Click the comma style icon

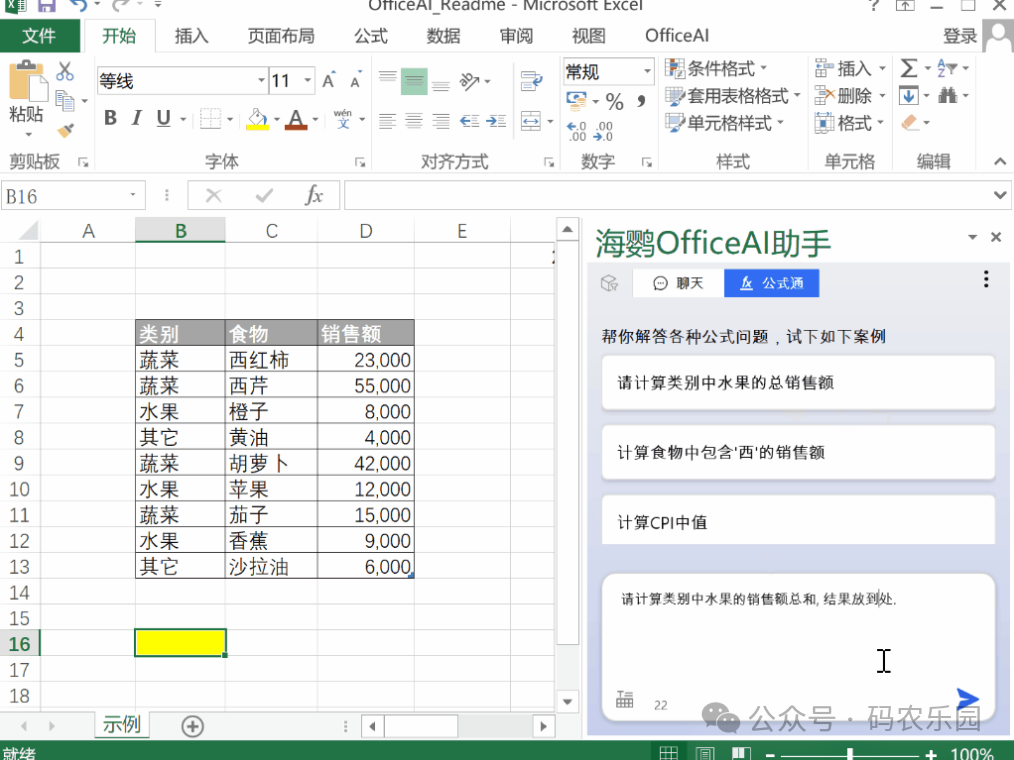point(641,101)
